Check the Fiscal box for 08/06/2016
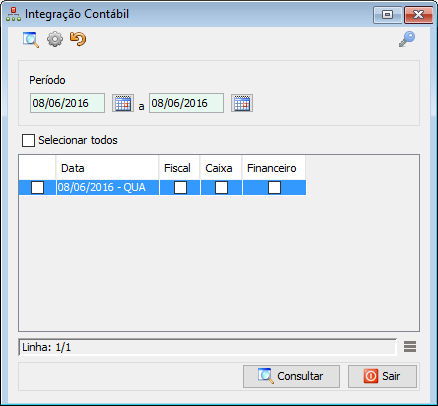This screenshot has height=406, width=438. [180, 187]
